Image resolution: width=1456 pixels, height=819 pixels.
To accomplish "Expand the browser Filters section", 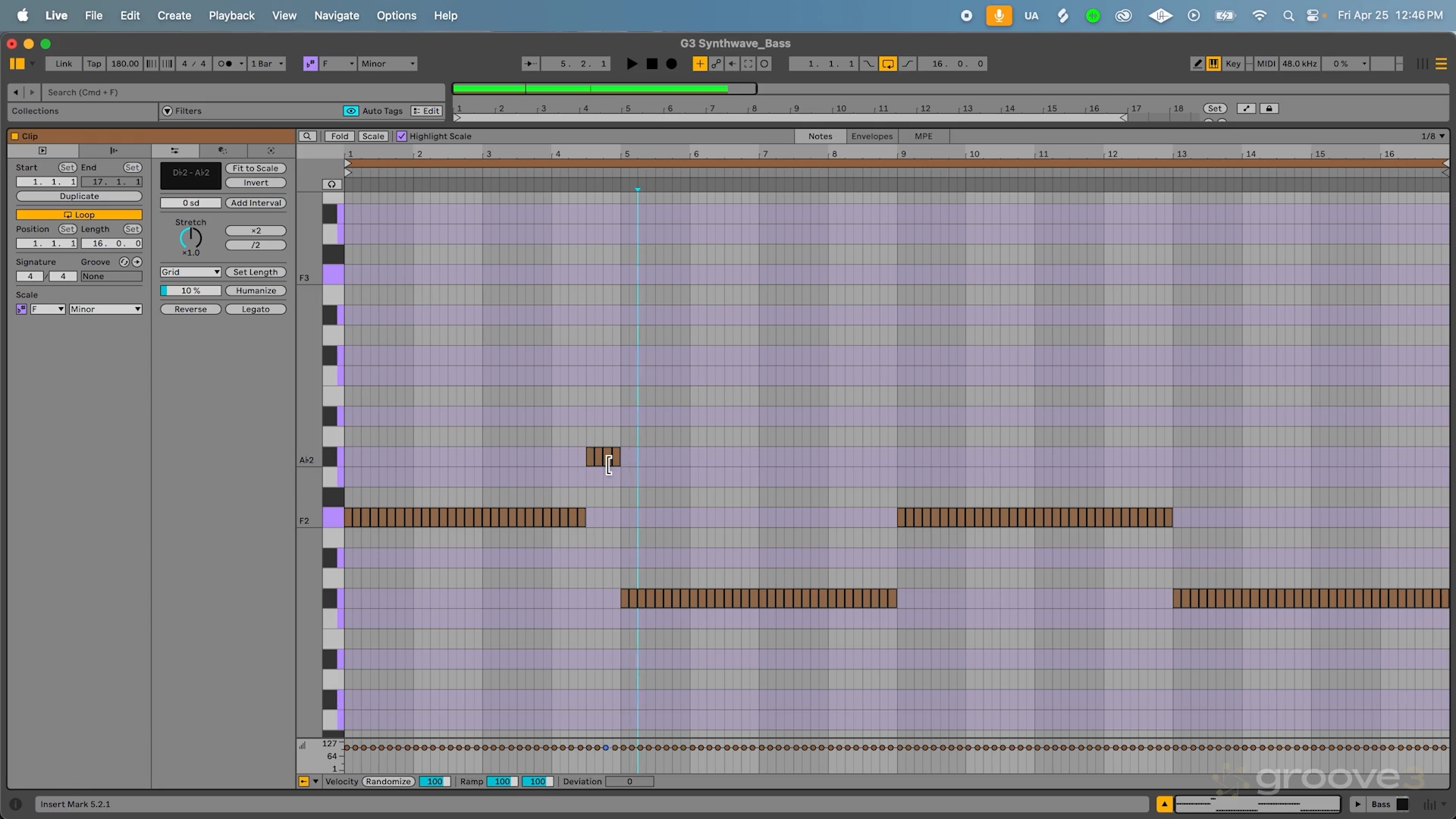I will 168,111.
